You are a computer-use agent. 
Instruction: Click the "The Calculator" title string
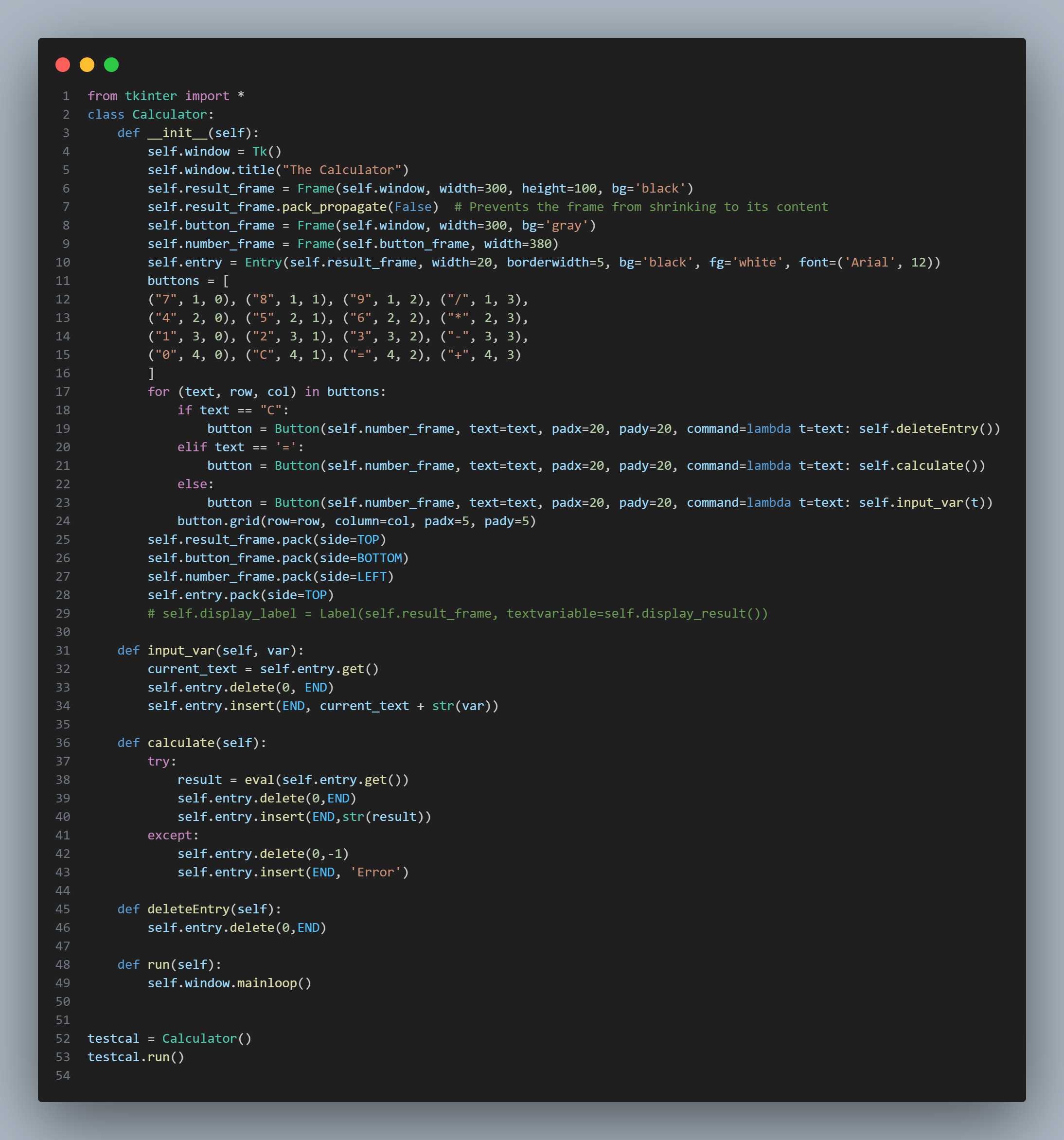coord(342,170)
